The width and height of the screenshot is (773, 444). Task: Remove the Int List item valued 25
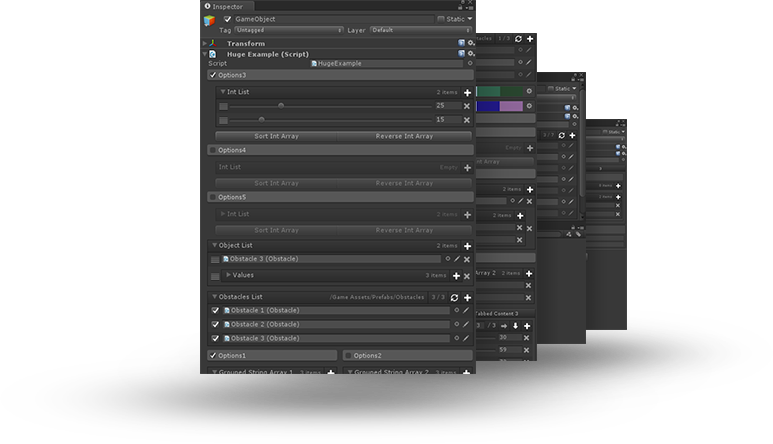click(x=467, y=106)
